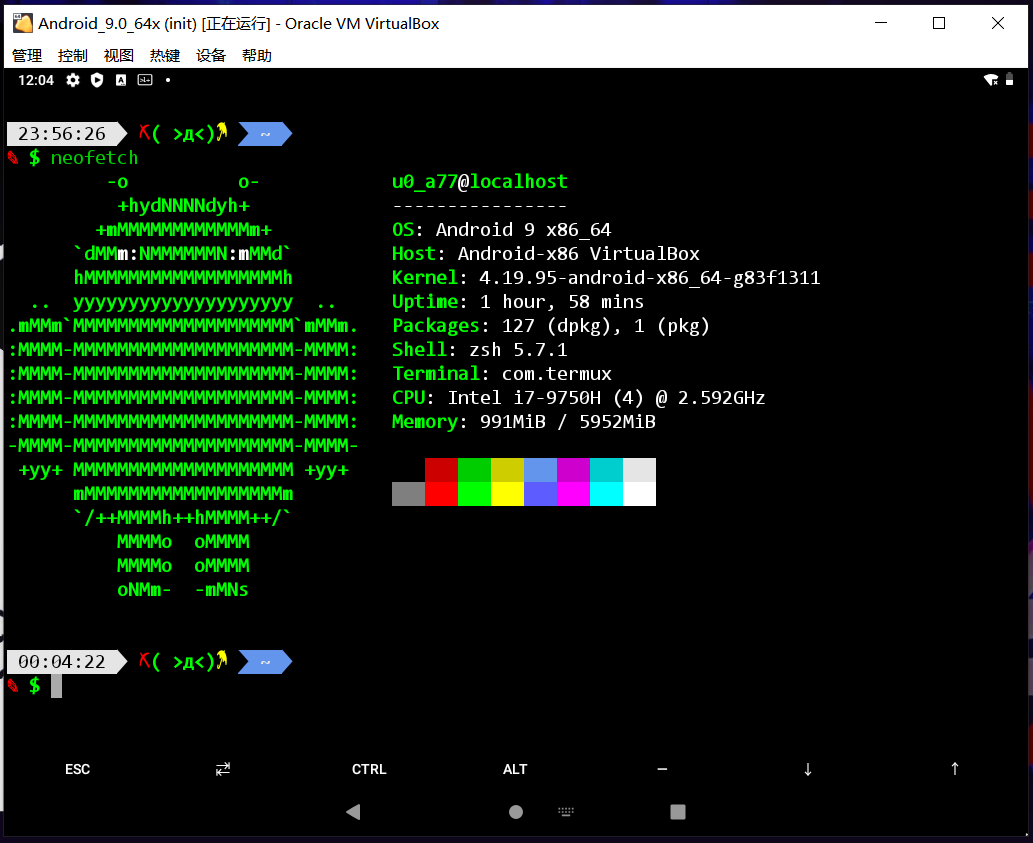This screenshot has height=843, width=1033.
Task: Tap the ESC extra key
Action: click(x=77, y=769)
